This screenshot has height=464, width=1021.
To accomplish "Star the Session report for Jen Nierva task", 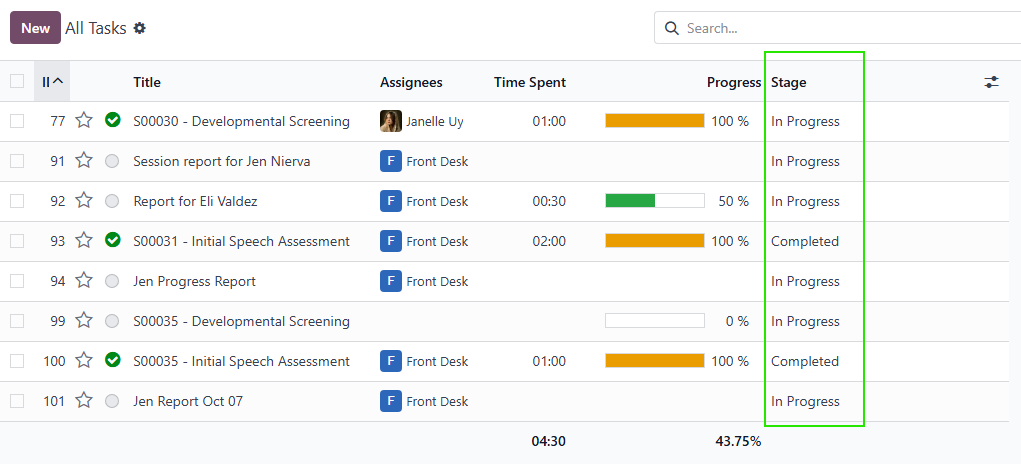I will tap(84, 161).
